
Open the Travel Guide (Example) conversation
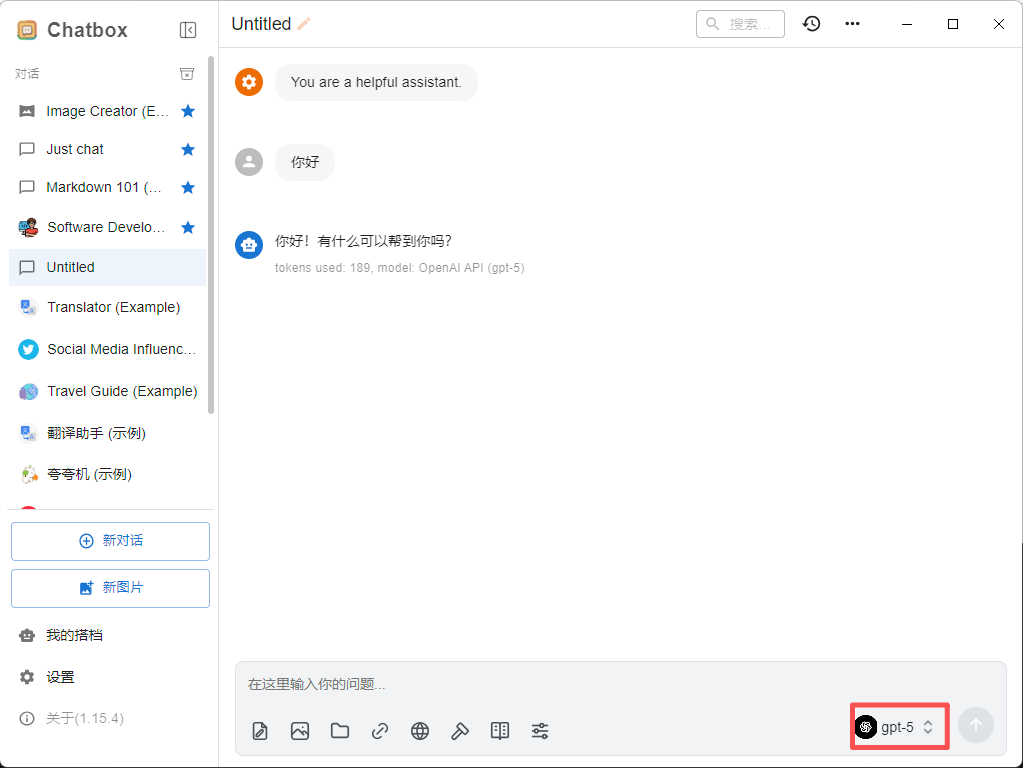(108, 392)
